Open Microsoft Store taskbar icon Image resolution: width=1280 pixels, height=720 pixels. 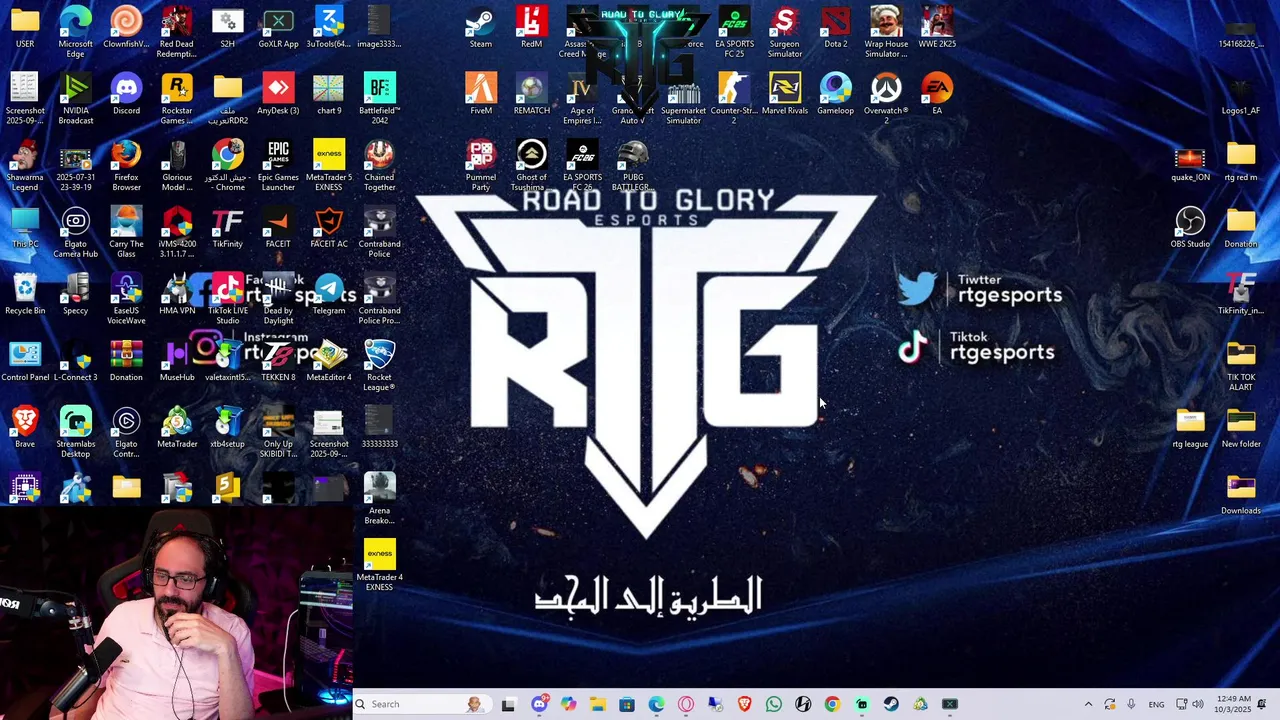click(x=626, y=704)
